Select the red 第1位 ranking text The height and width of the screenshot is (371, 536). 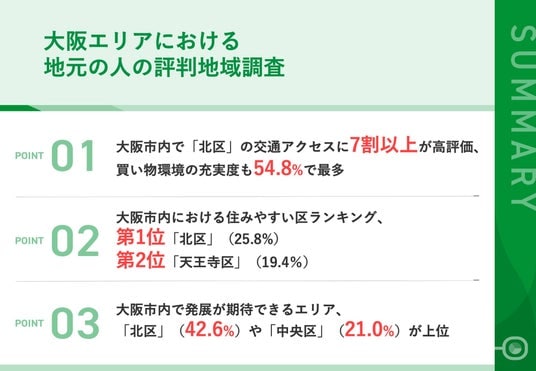[x=140, y=238]
